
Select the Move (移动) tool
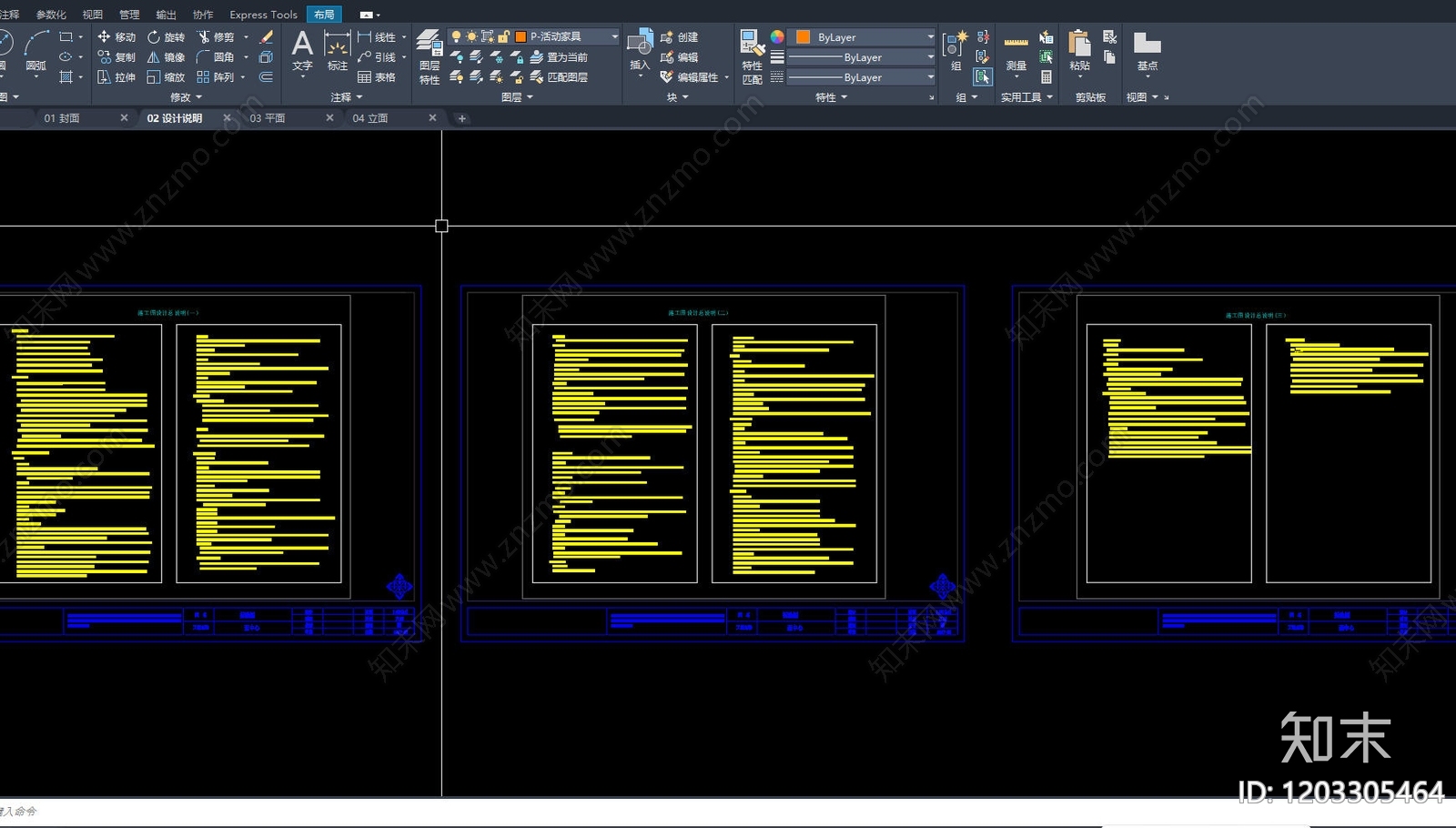pos(116,37)
